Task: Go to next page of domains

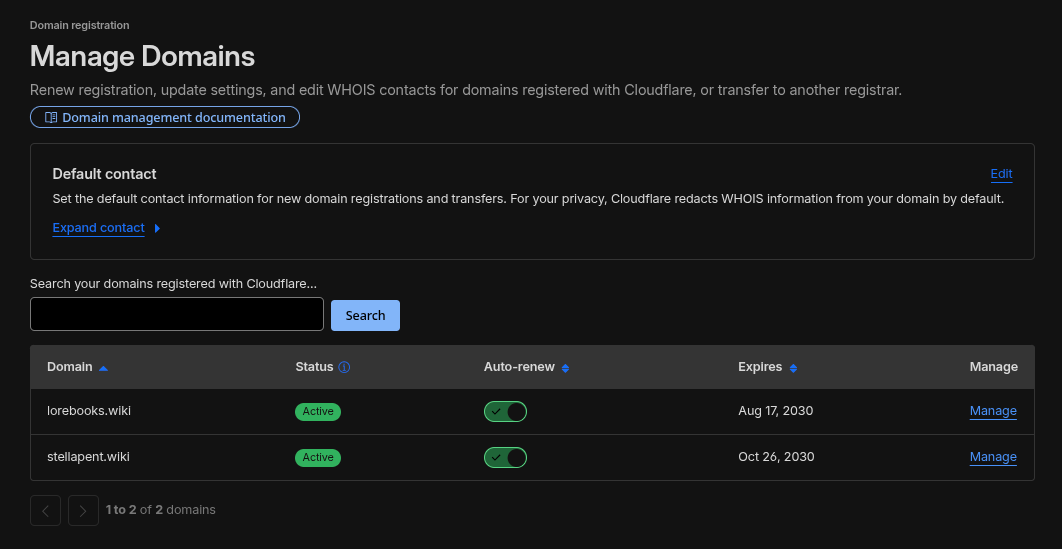Action: pyautogui.click(x=83, y=510)
